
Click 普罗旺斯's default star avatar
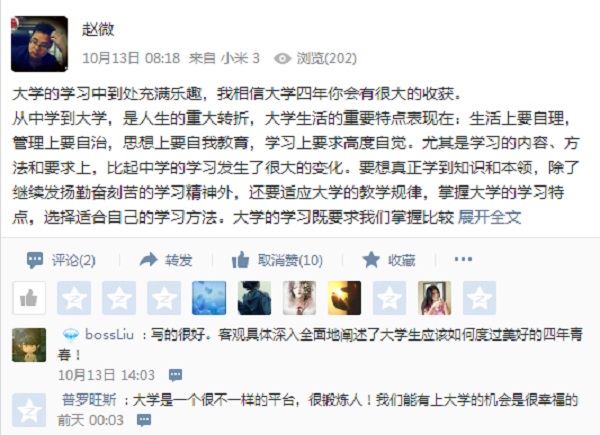tap(29, 410)
